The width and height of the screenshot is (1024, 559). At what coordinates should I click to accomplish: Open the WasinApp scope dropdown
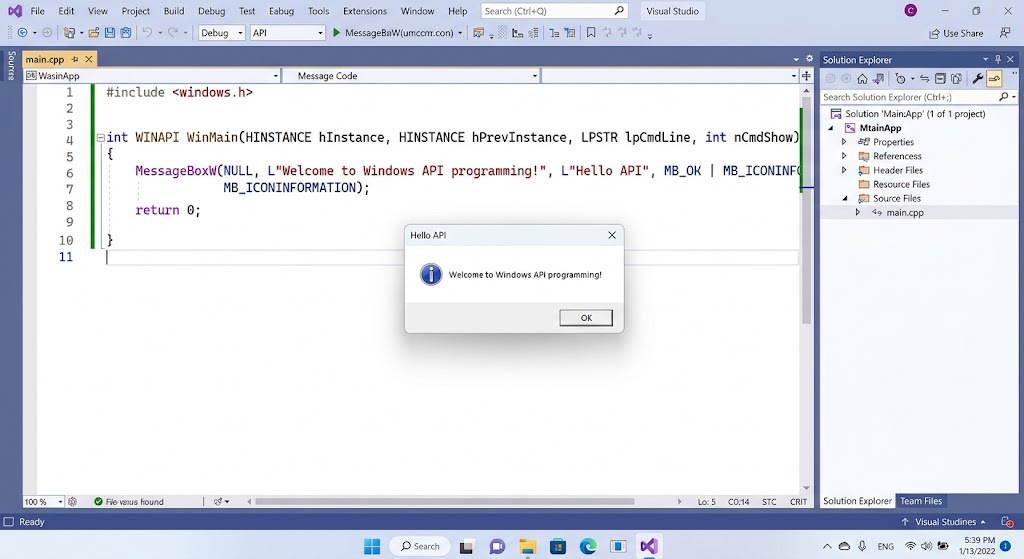(152, 76)
